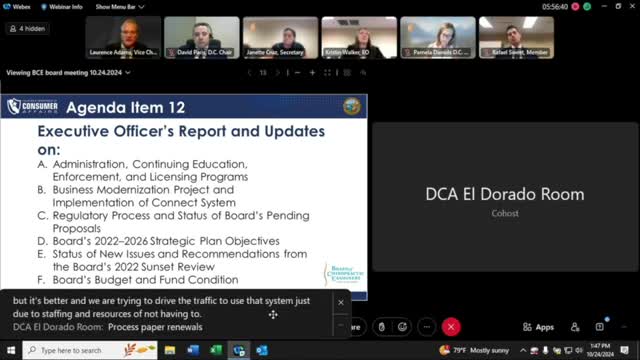Open File Explorer from taskbar
Viewport: 640px width, 360px height.
tap(170, 350)
